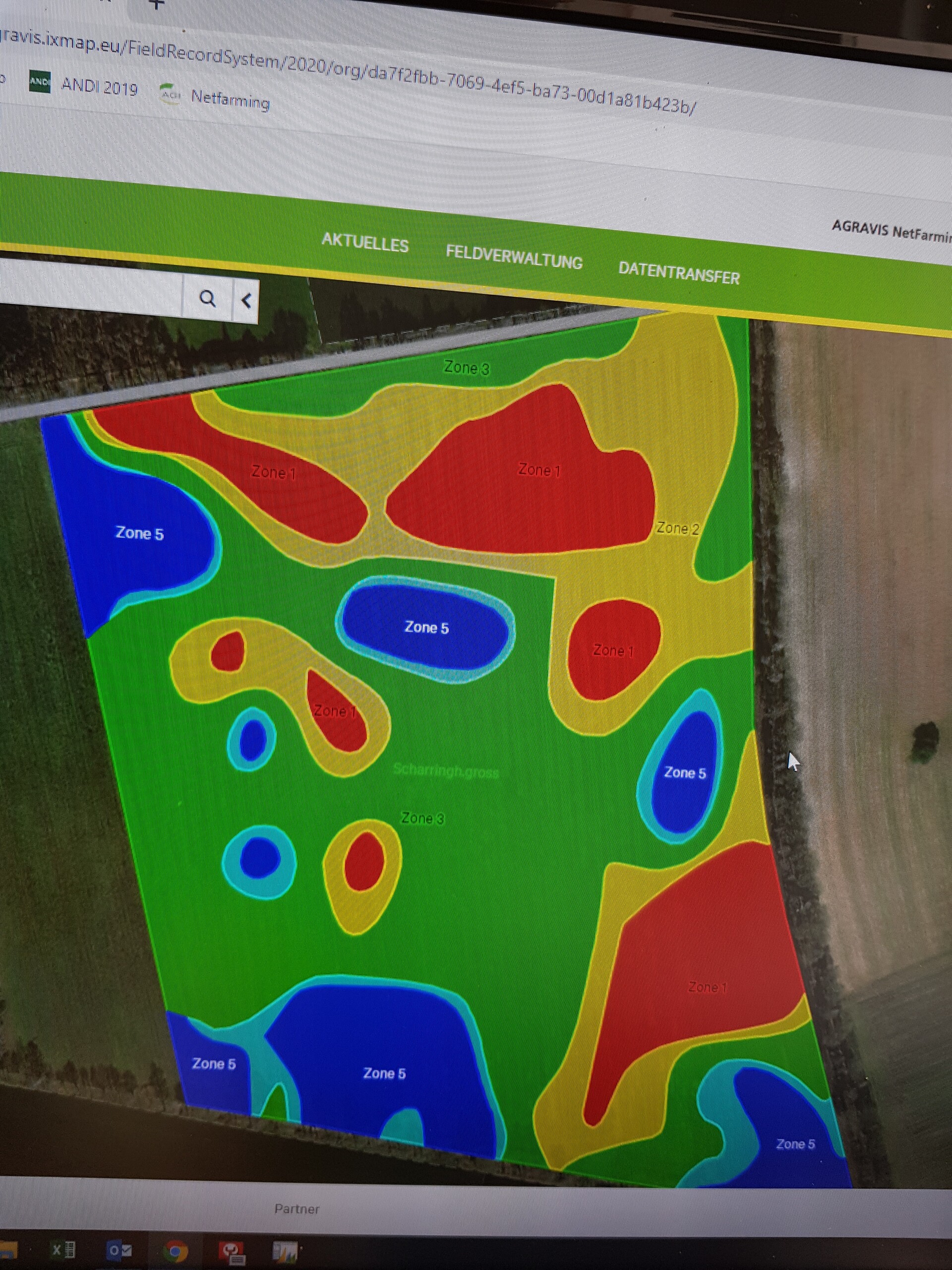Click the Scharringh.gross field name label
This screenshot has height=1270, width=952.
[446, 770]
